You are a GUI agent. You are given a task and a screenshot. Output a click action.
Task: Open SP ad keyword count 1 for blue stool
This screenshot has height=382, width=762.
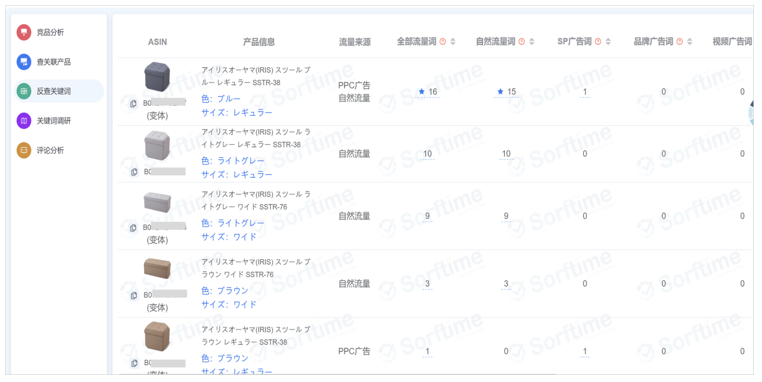tap(585, 92)
